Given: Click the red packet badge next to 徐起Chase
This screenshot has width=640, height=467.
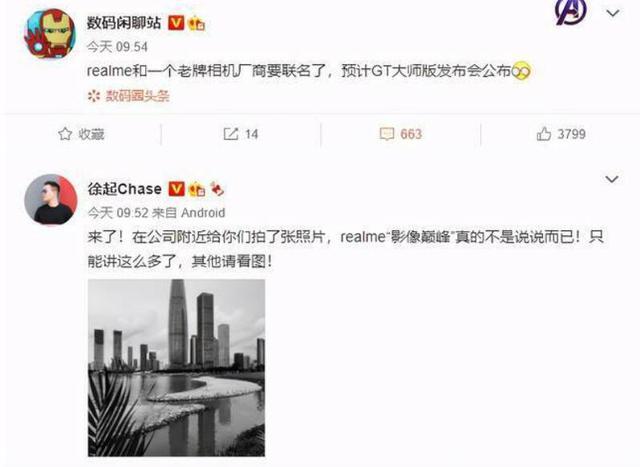Looking at the screenshot, I should (217, 189).
